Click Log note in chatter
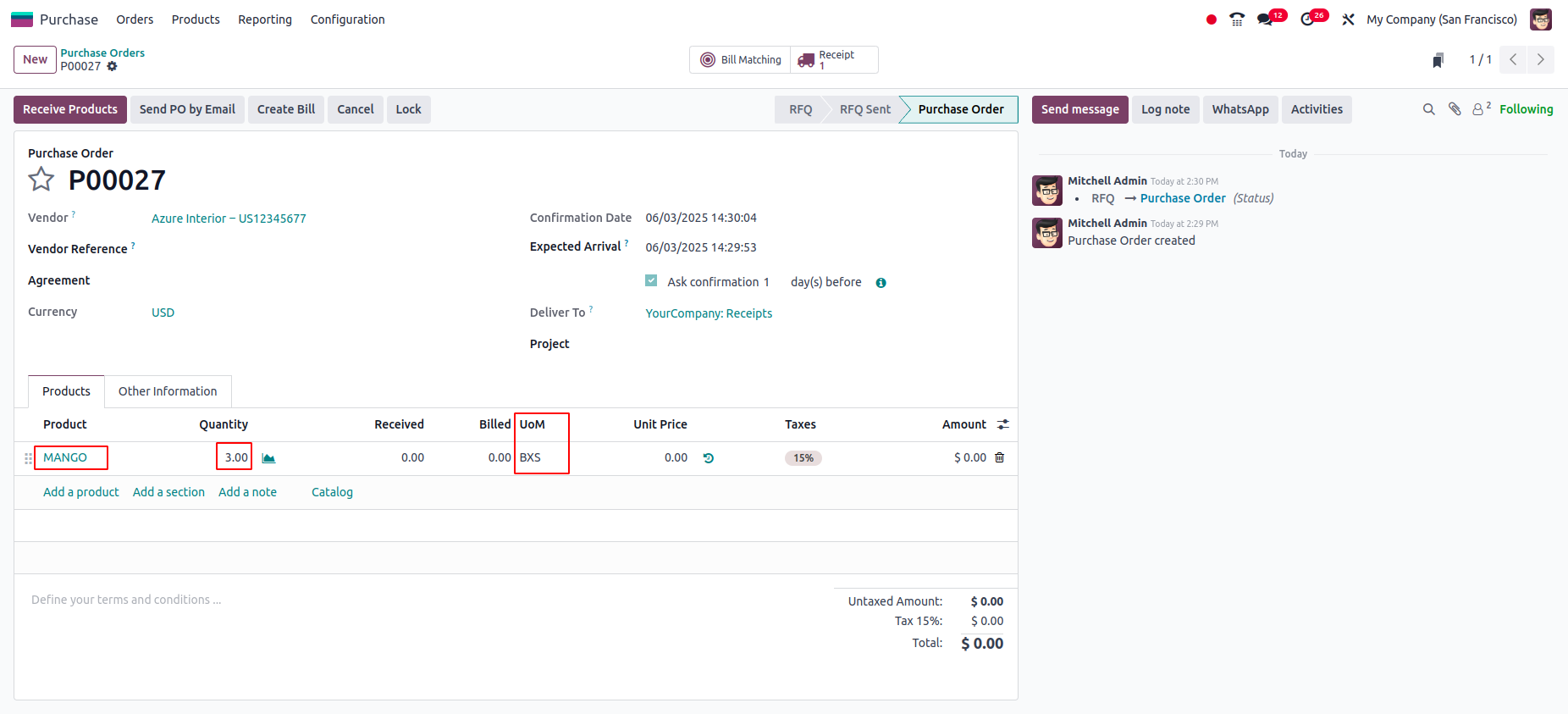Viewport: 1568px width, 714px height. tap(1166, 109)
